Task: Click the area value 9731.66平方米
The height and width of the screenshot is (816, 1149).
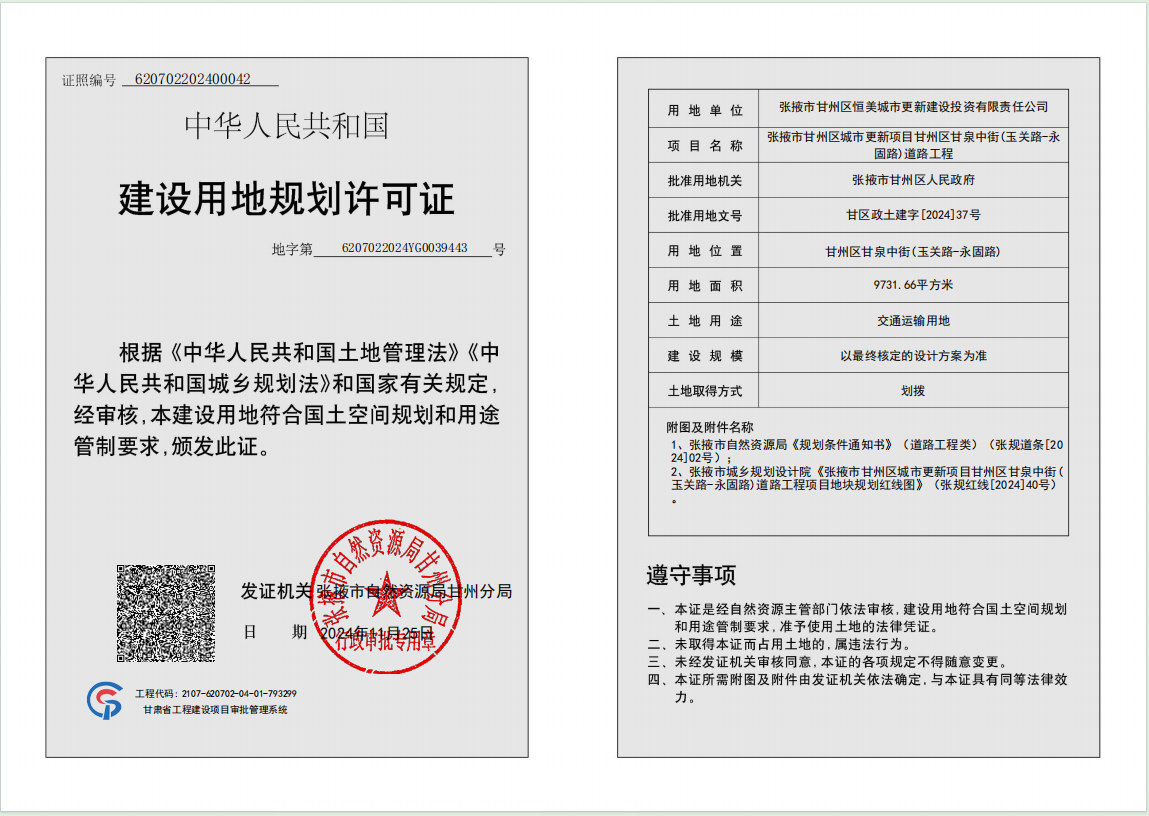Action: [914, 285]
